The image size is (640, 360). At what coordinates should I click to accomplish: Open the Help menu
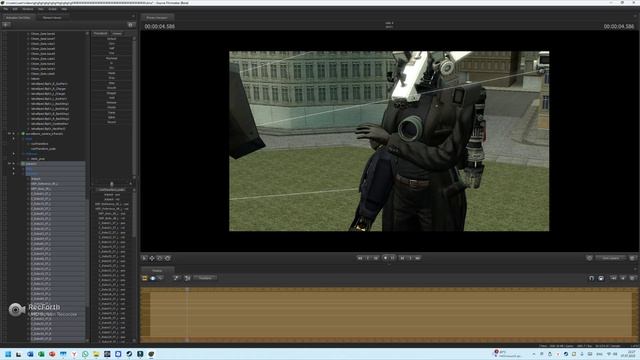[64, 9]
